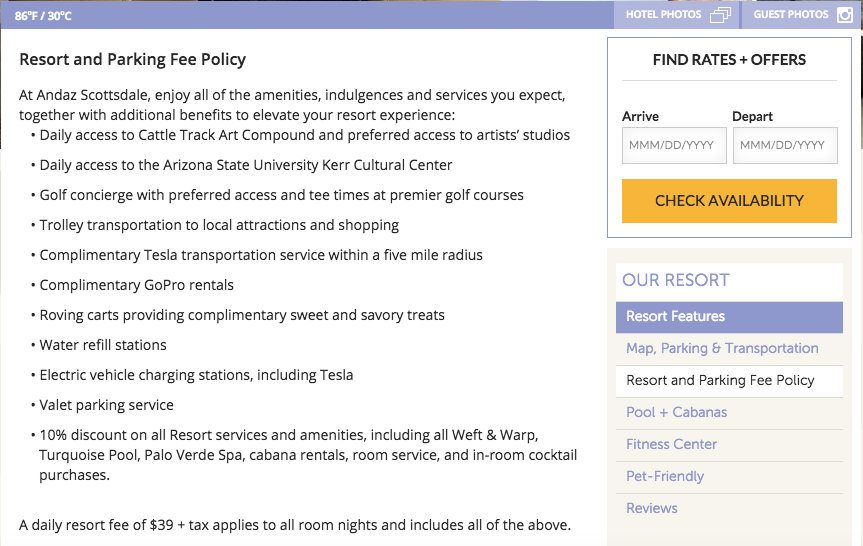Go to Pool + Cabanas page

(x=676, y=413)
